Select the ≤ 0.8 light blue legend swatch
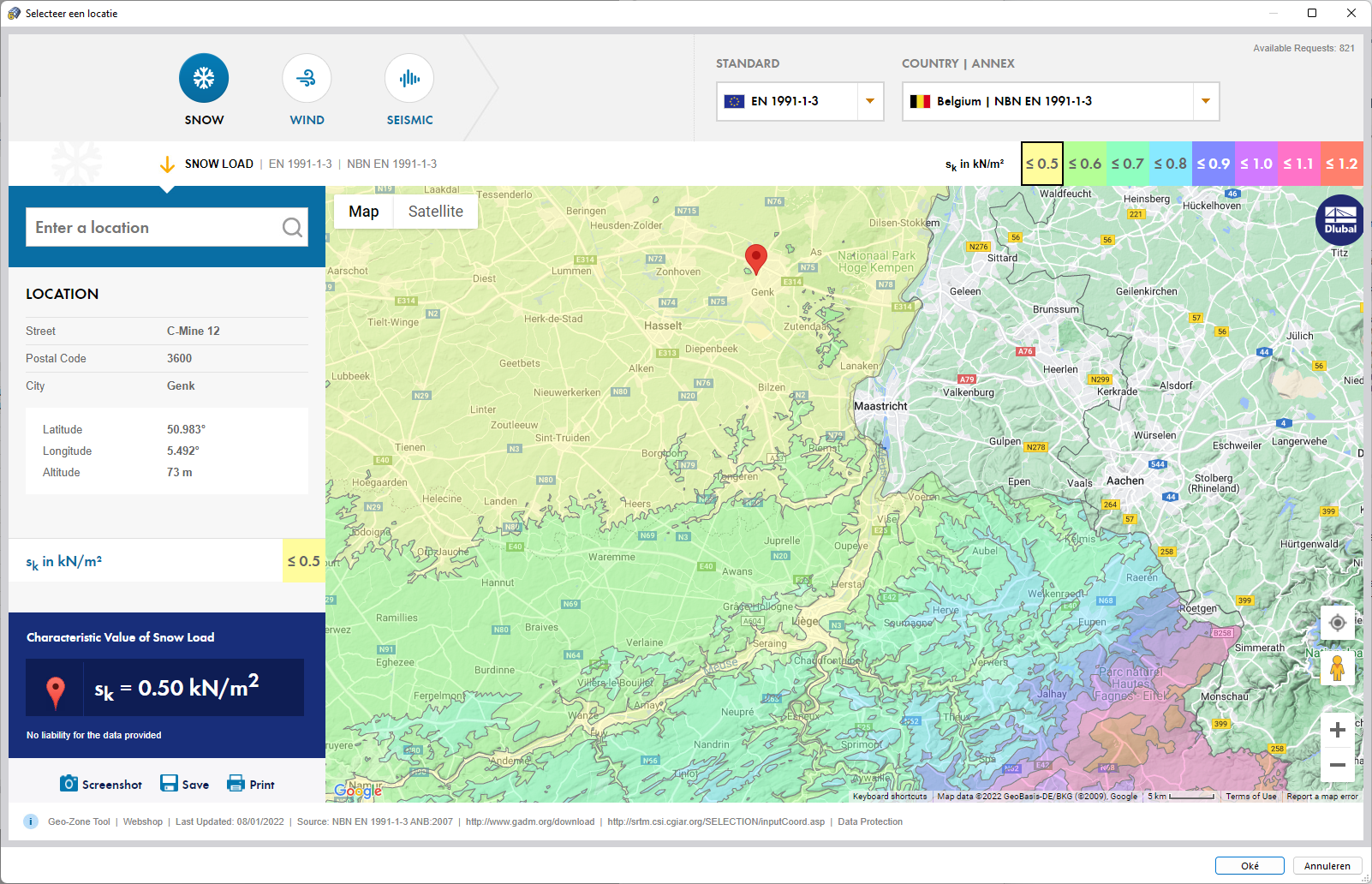Image resolution: width=1372 pixels, height=884 pixels. [1171, 164]
